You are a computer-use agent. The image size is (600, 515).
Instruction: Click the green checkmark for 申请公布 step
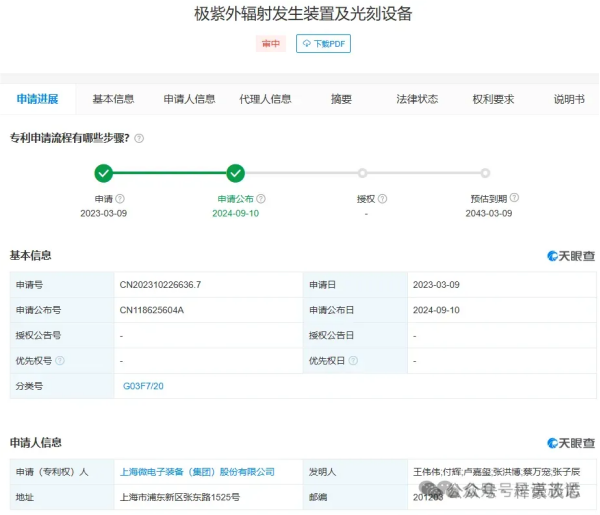pyautogui.click(x=235, y=173)
